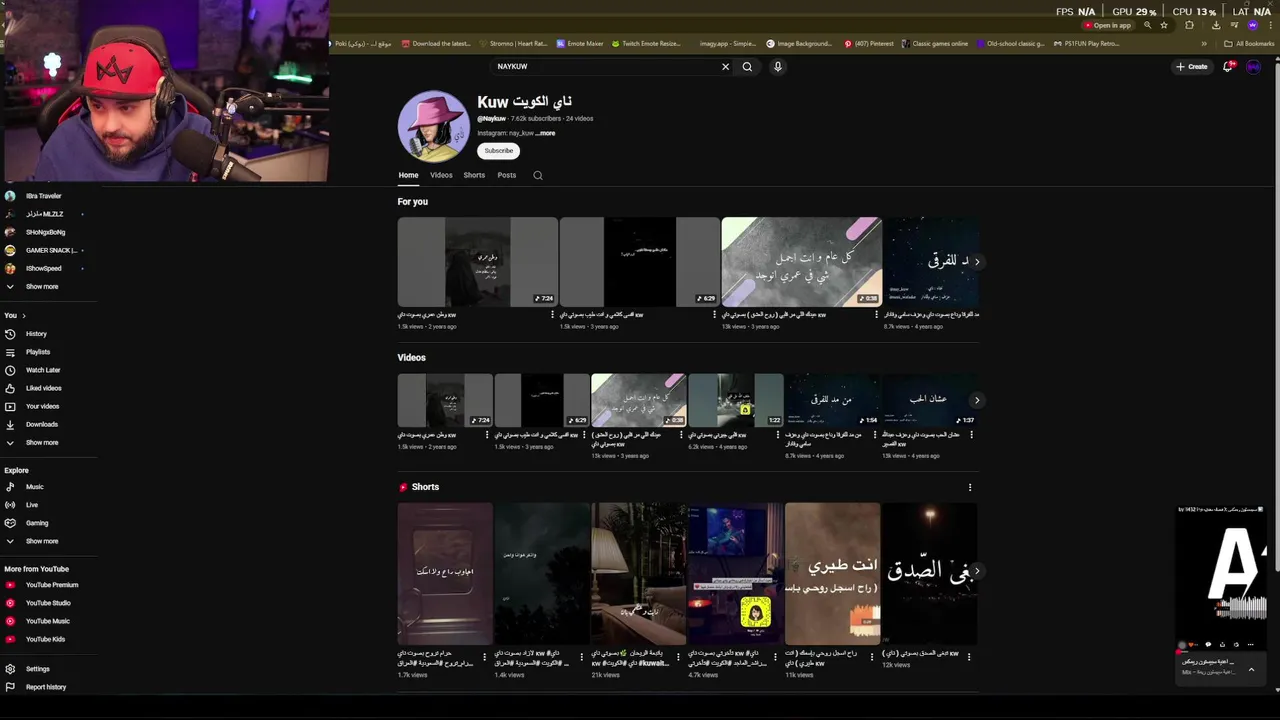Bookmark this page with star icon
Image resolution: width=1280 pixels, height=720 pixels.
pyautogui.click(x=1164, y=25)
